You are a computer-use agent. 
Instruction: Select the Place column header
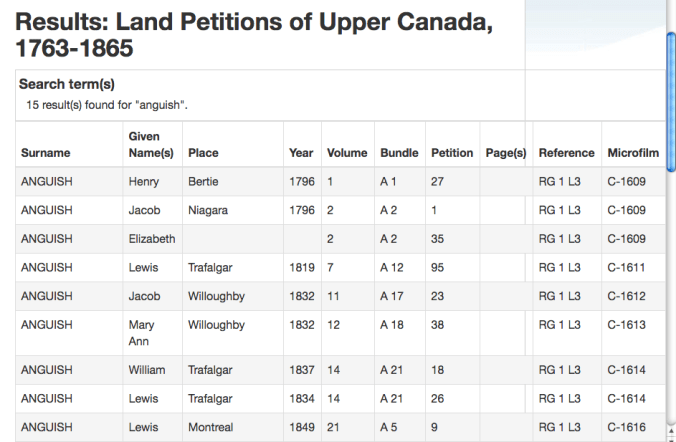tap(203, 153)
